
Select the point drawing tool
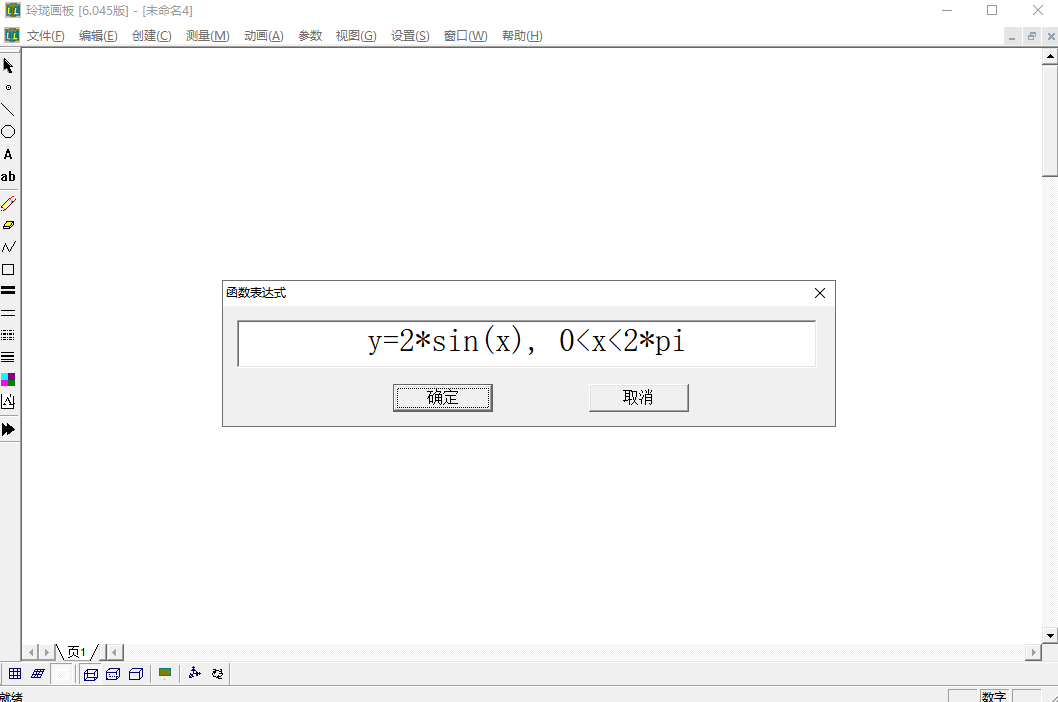click(8, 88)
